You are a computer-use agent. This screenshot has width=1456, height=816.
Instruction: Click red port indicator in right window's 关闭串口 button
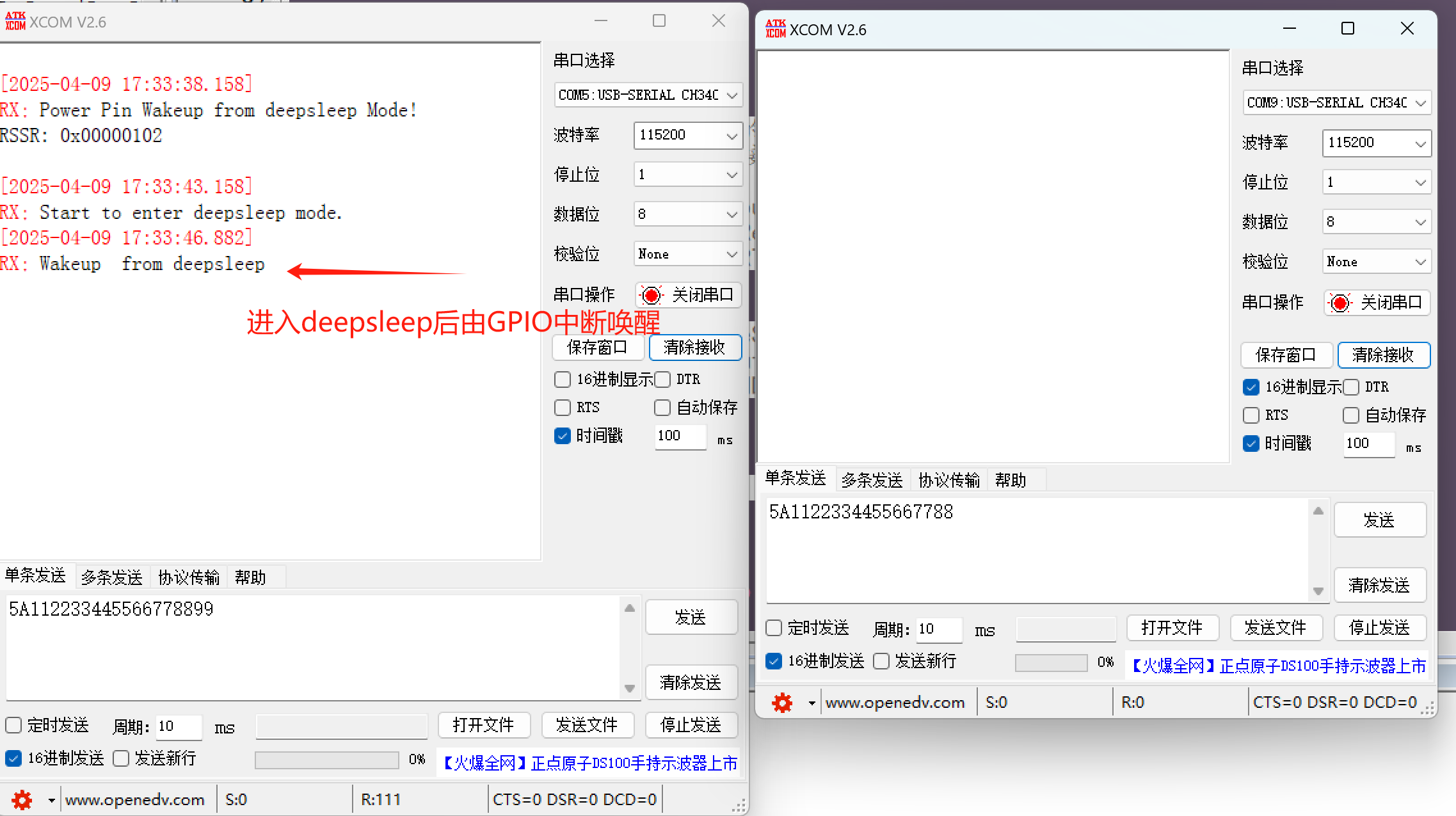pyautogui.click(x=1340, y=303)
